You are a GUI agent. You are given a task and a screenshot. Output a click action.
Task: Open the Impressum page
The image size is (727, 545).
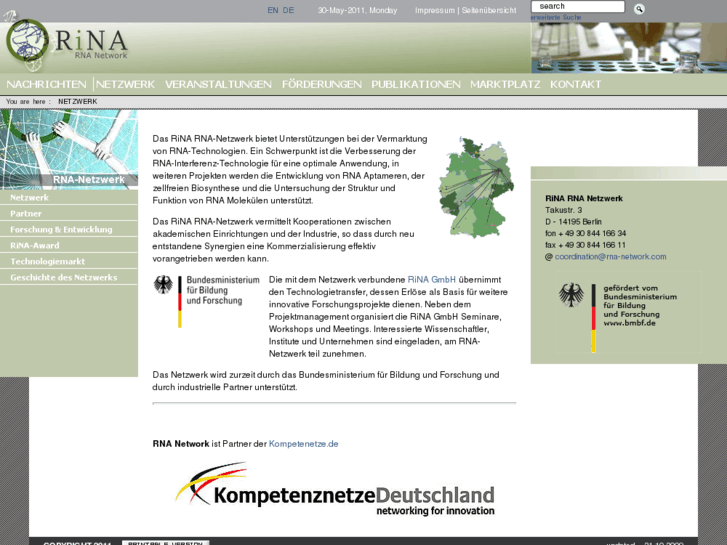pyautogui.click(x=434, y=10)
